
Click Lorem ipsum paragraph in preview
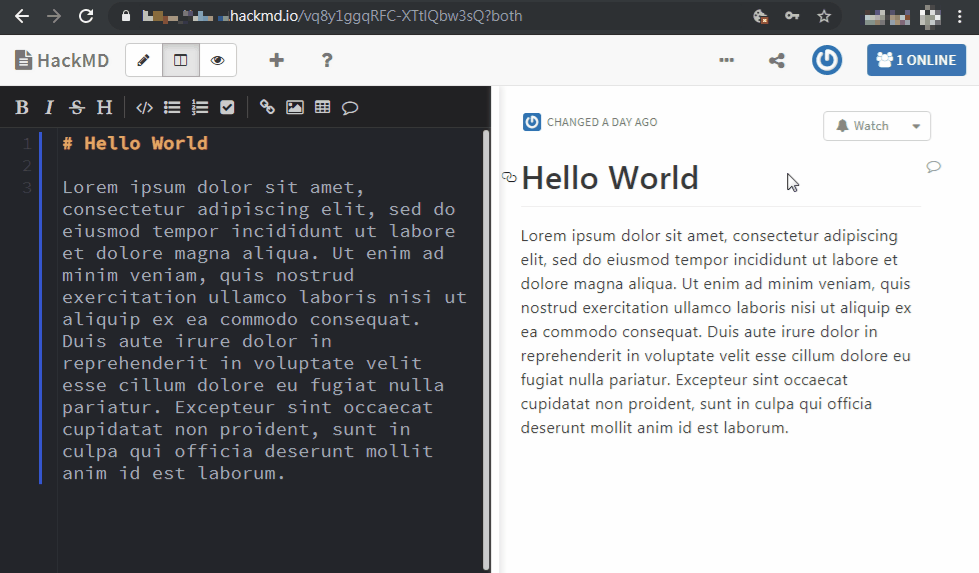[x=716, y=331]
